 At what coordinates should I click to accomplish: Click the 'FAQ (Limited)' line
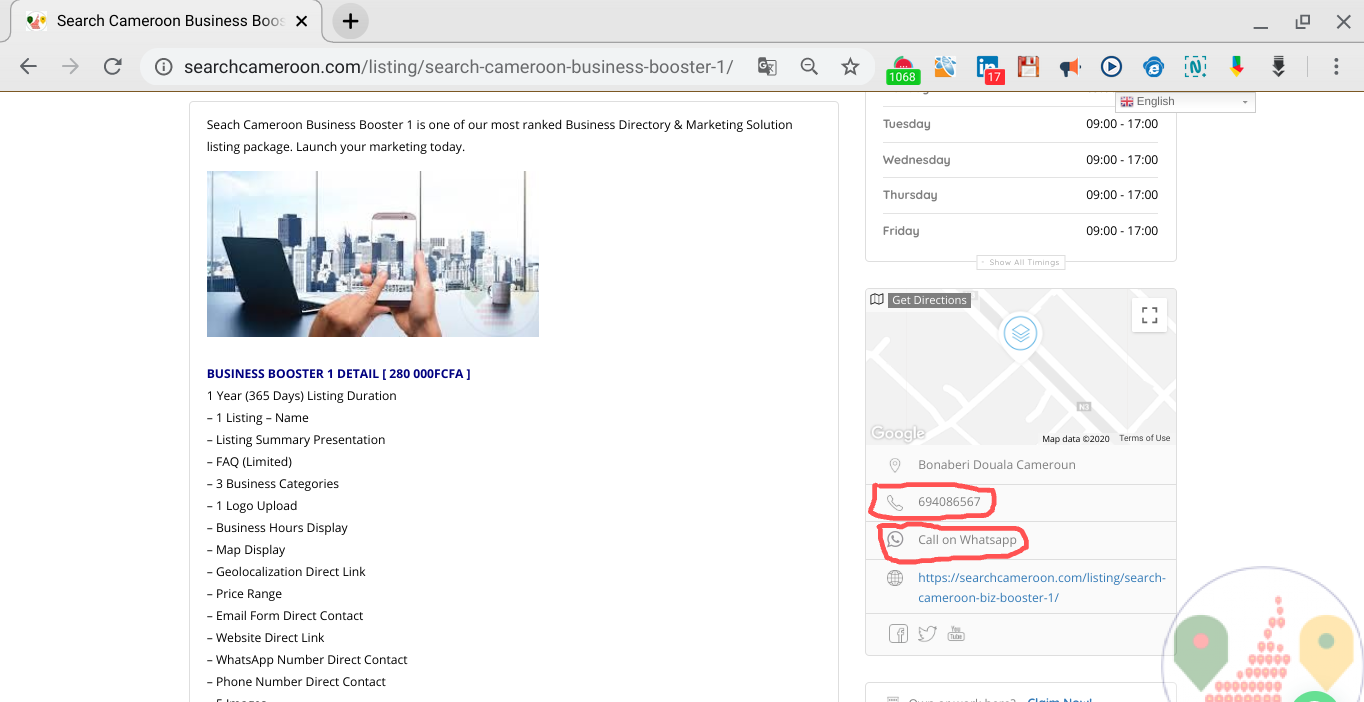tap(249, 462)
